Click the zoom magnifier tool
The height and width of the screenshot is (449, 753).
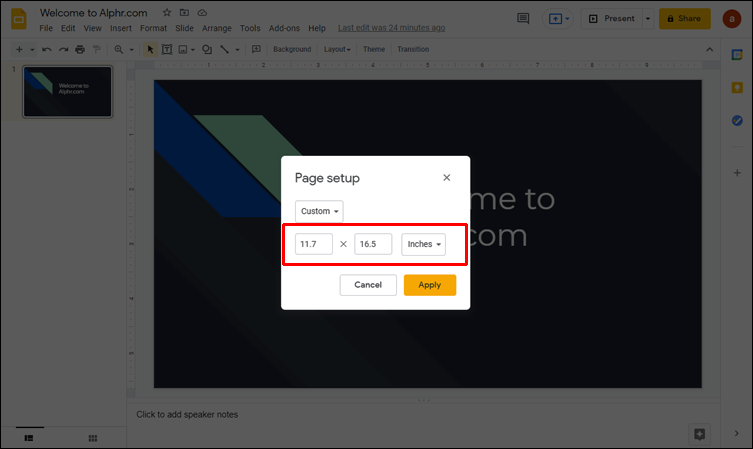119,49
